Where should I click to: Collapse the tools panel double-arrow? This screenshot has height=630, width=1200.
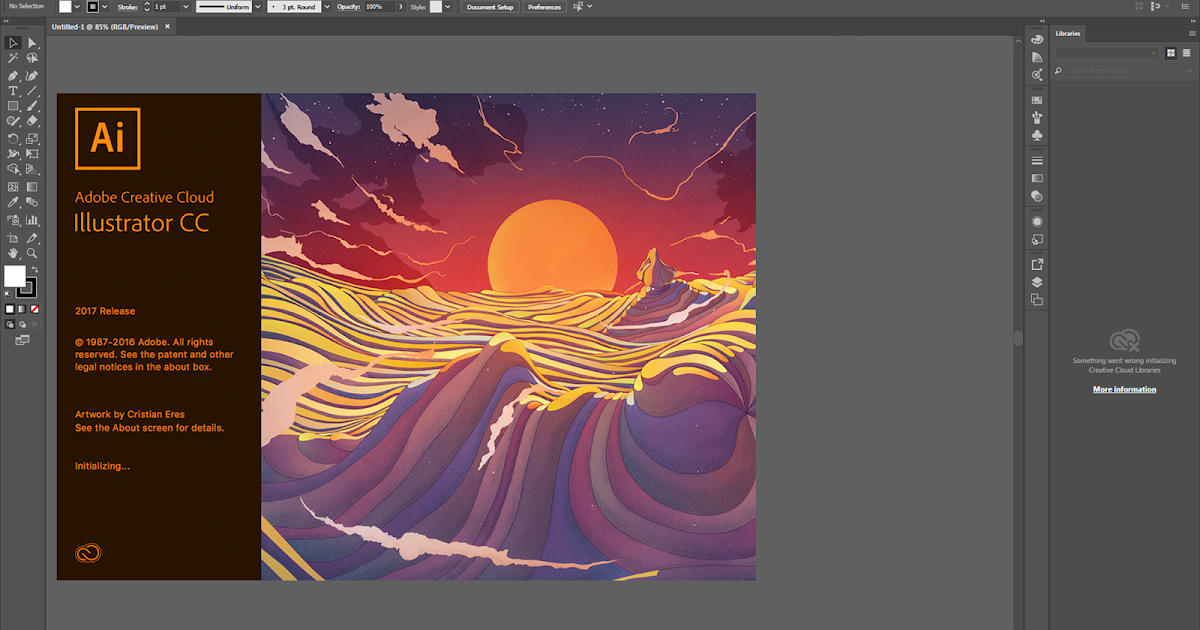click(x=7, y=23)
